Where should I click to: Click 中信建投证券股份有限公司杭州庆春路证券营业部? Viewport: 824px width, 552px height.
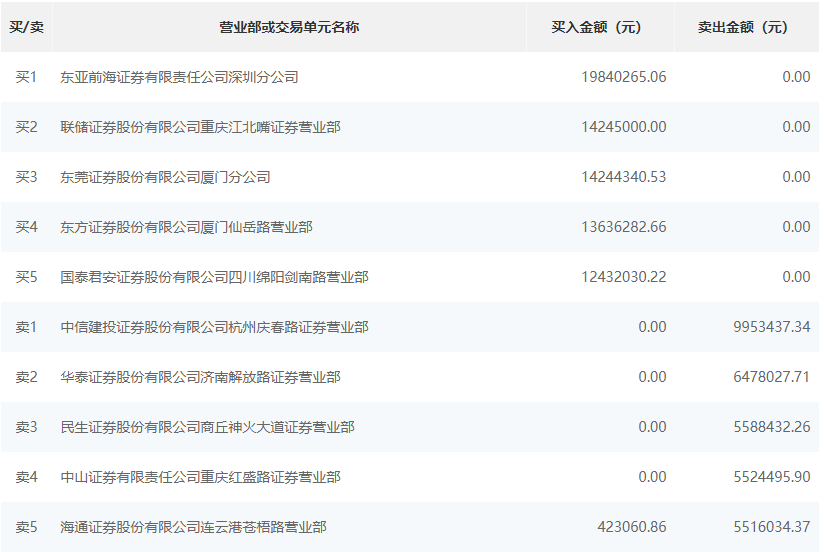click(x=214, y=327)
